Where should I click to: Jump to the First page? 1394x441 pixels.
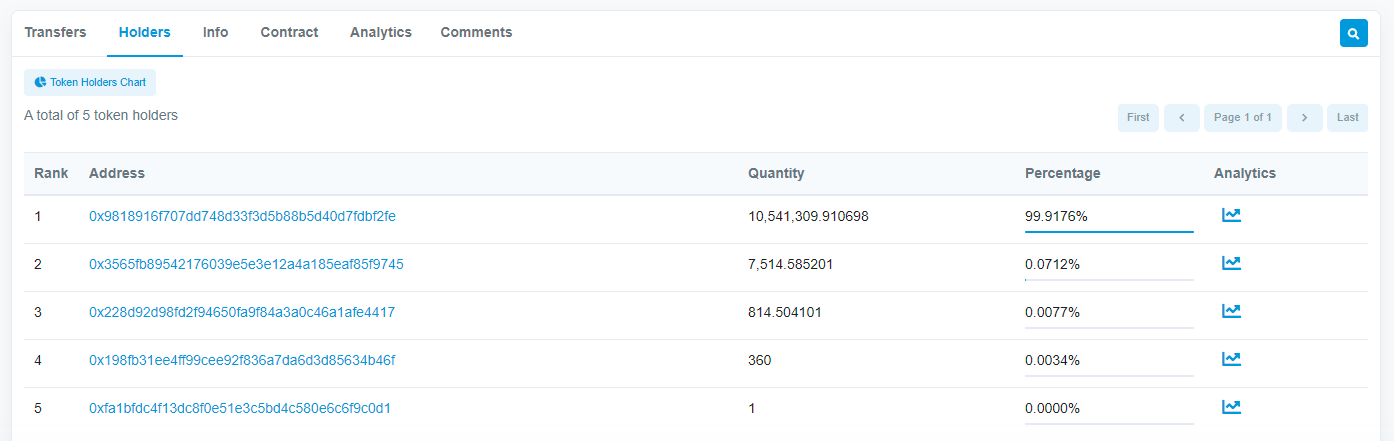click(x=1138, y=118)
